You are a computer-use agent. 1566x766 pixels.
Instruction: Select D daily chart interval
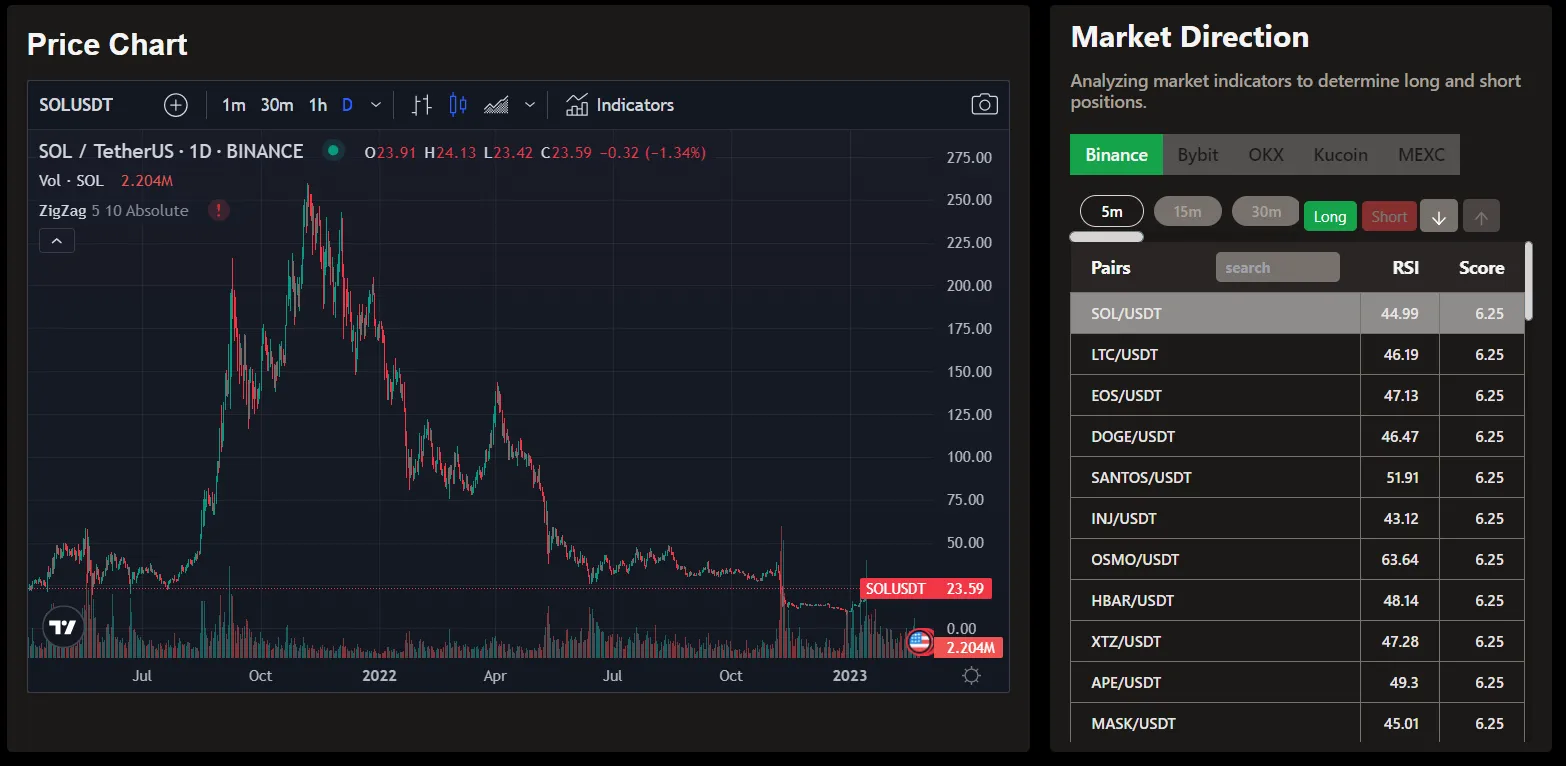click(347, 105)
